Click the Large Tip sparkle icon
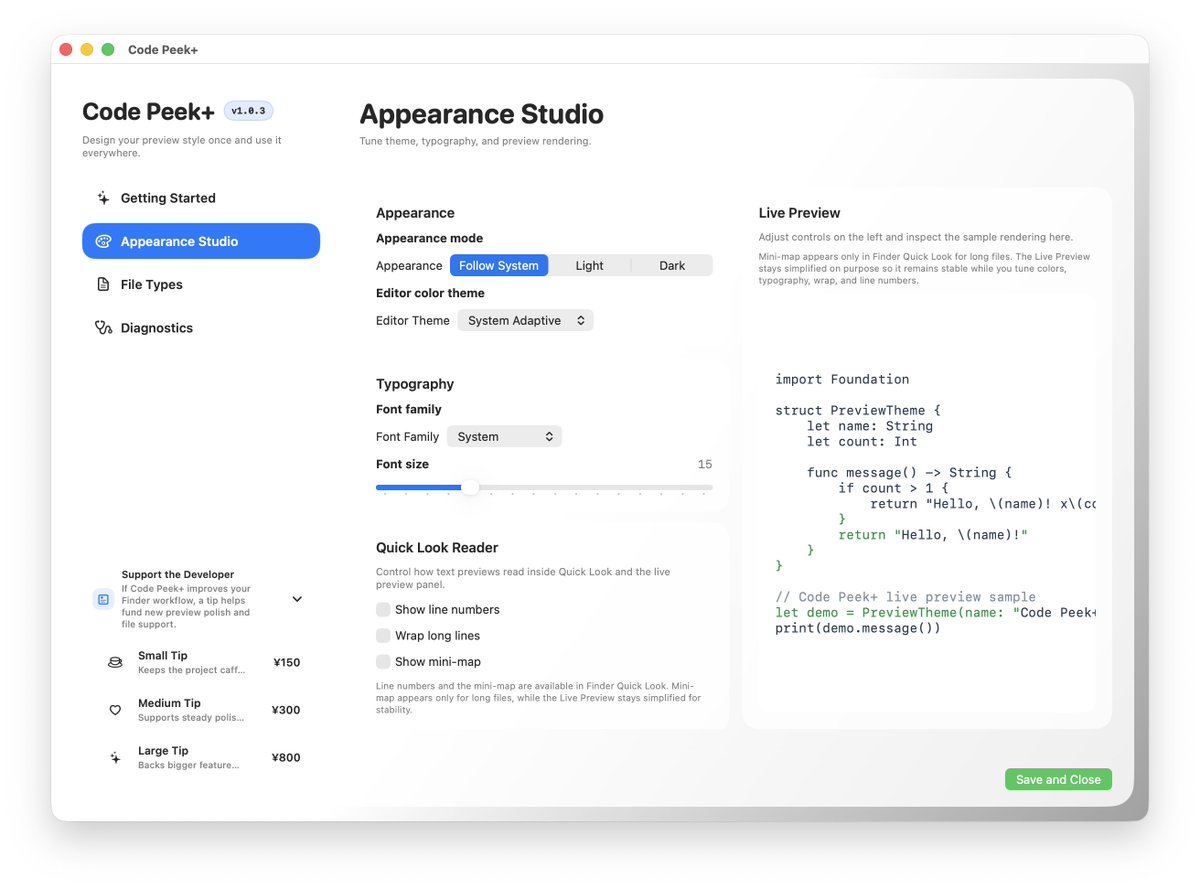Image resolution: width=1200 pixels, height=889 pixels. pyautogui.click(x=115, y=758)
